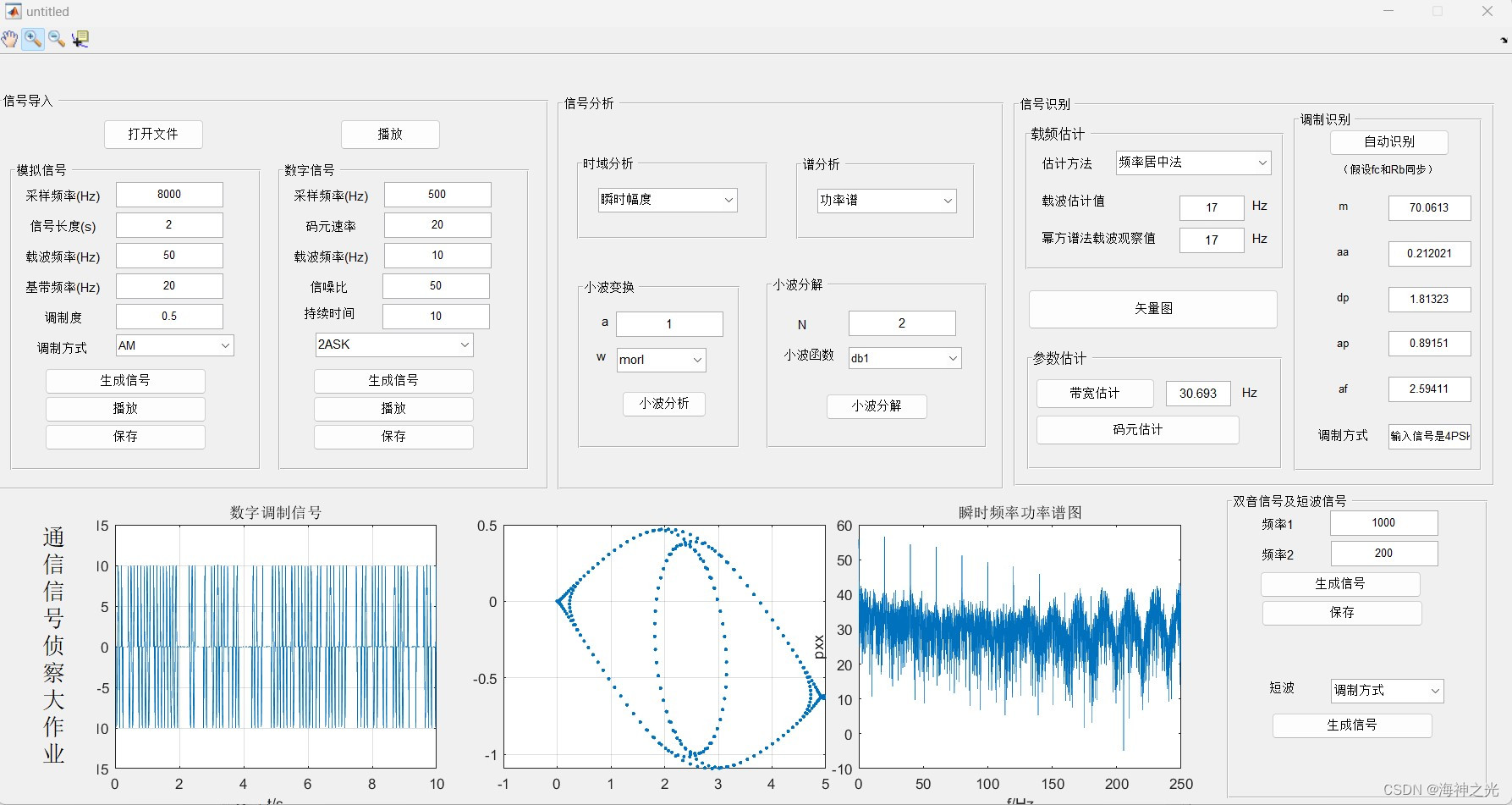Viewport: 1512px width, 805px height.
Task: Click the 频率1 field showing 1000
Action: (1383, 523)
